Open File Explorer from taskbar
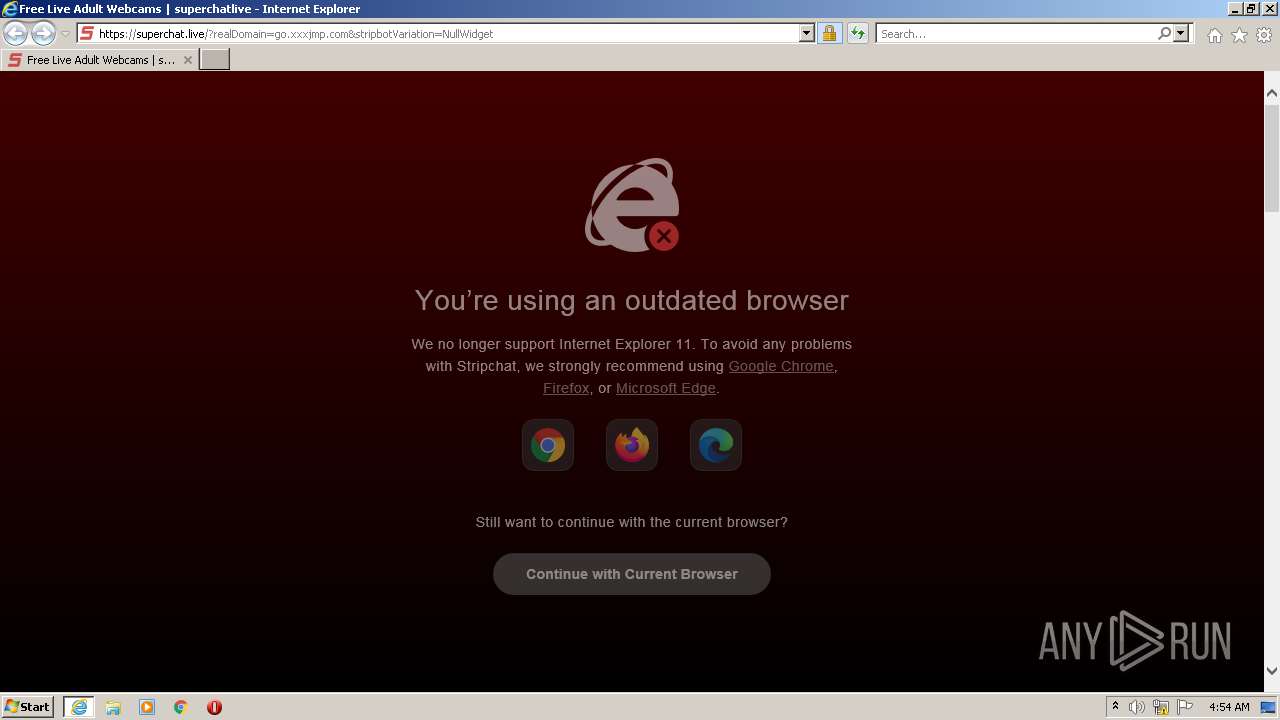 (113, 707)
